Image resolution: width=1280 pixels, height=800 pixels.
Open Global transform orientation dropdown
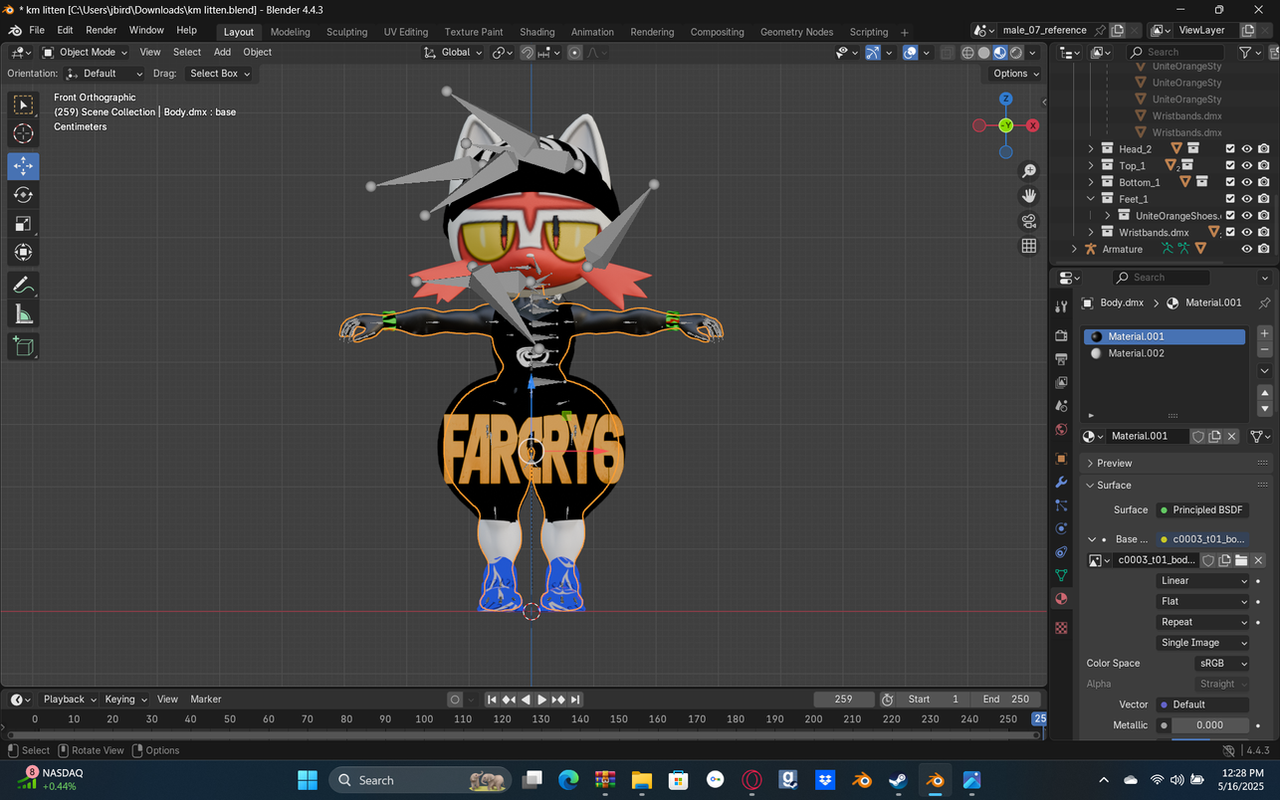454,52
